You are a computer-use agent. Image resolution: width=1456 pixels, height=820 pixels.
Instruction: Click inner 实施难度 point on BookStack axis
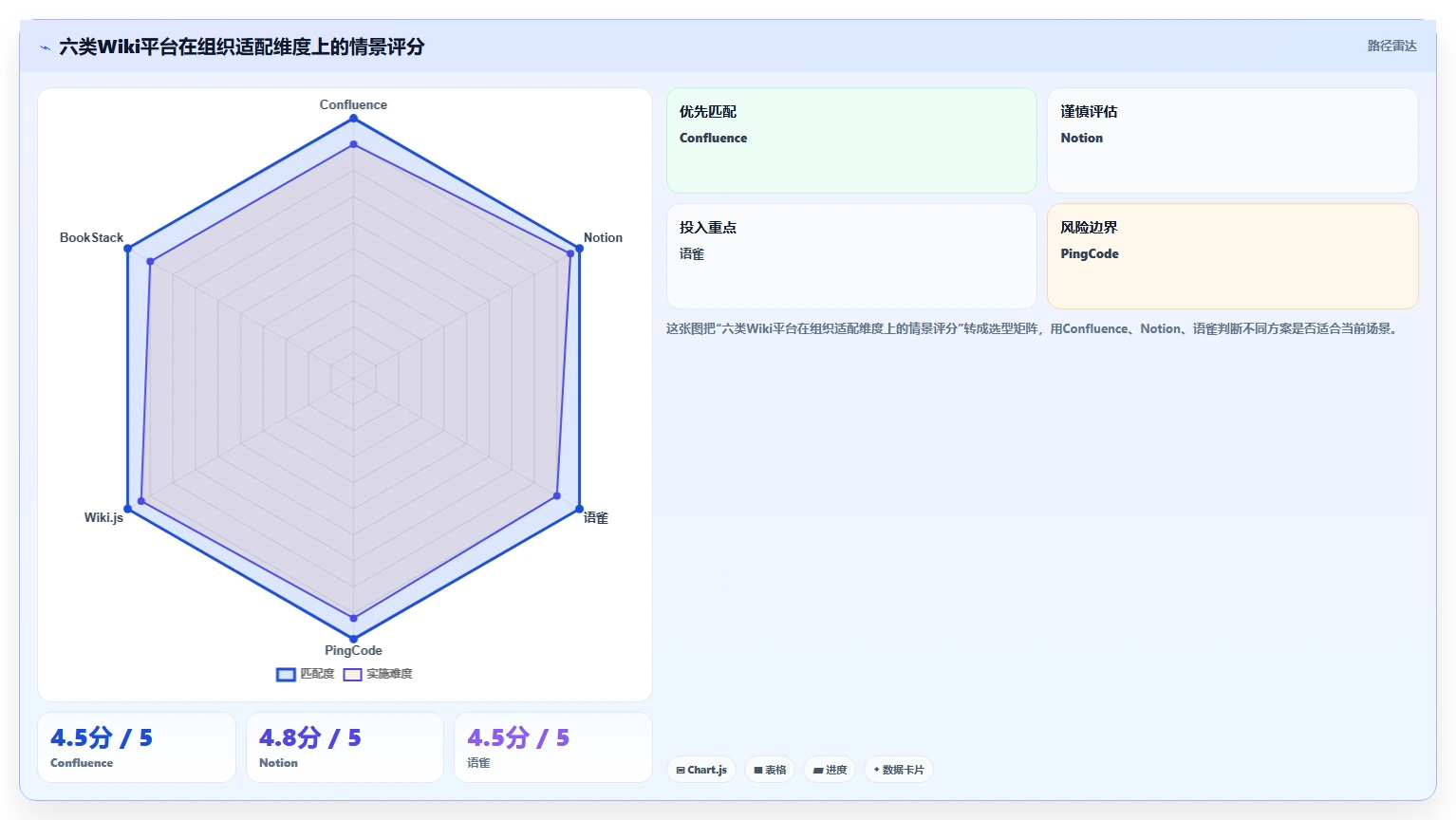pyautogui.click(x=150, y=261)
